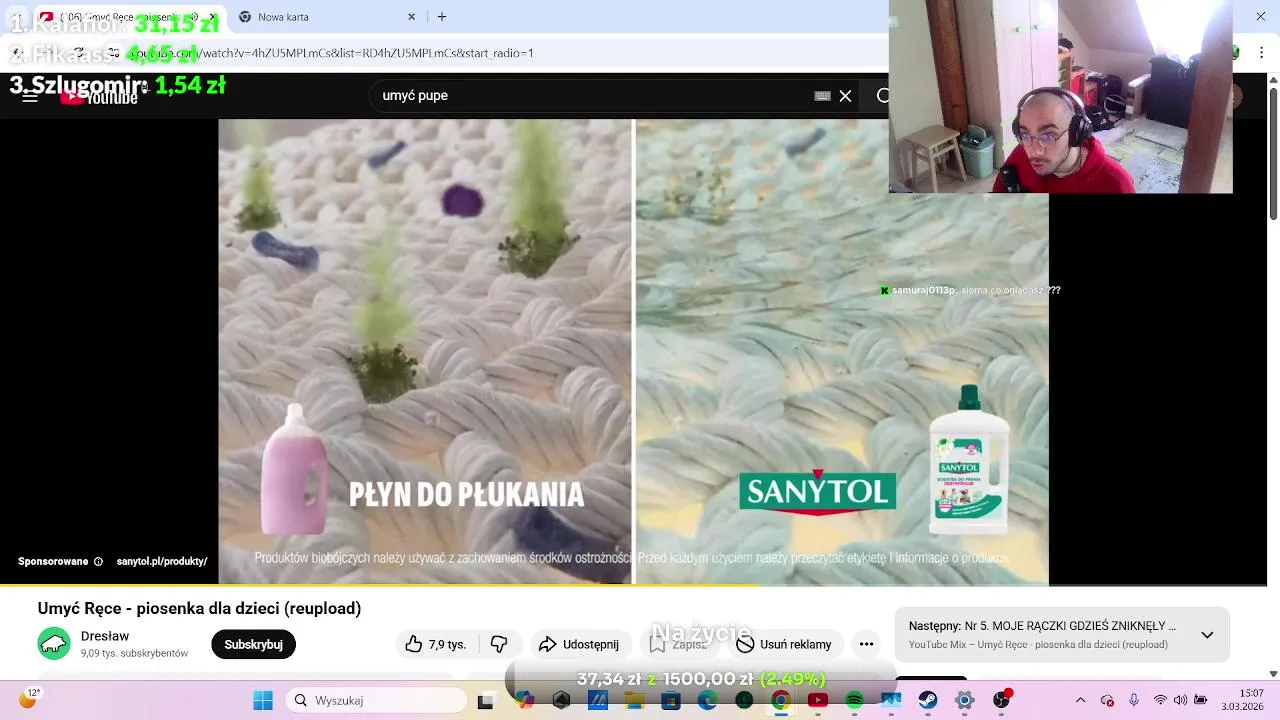1280x720 pixels.
Task: Open the Windows Start menu
Action: click(x=263, y=700)
